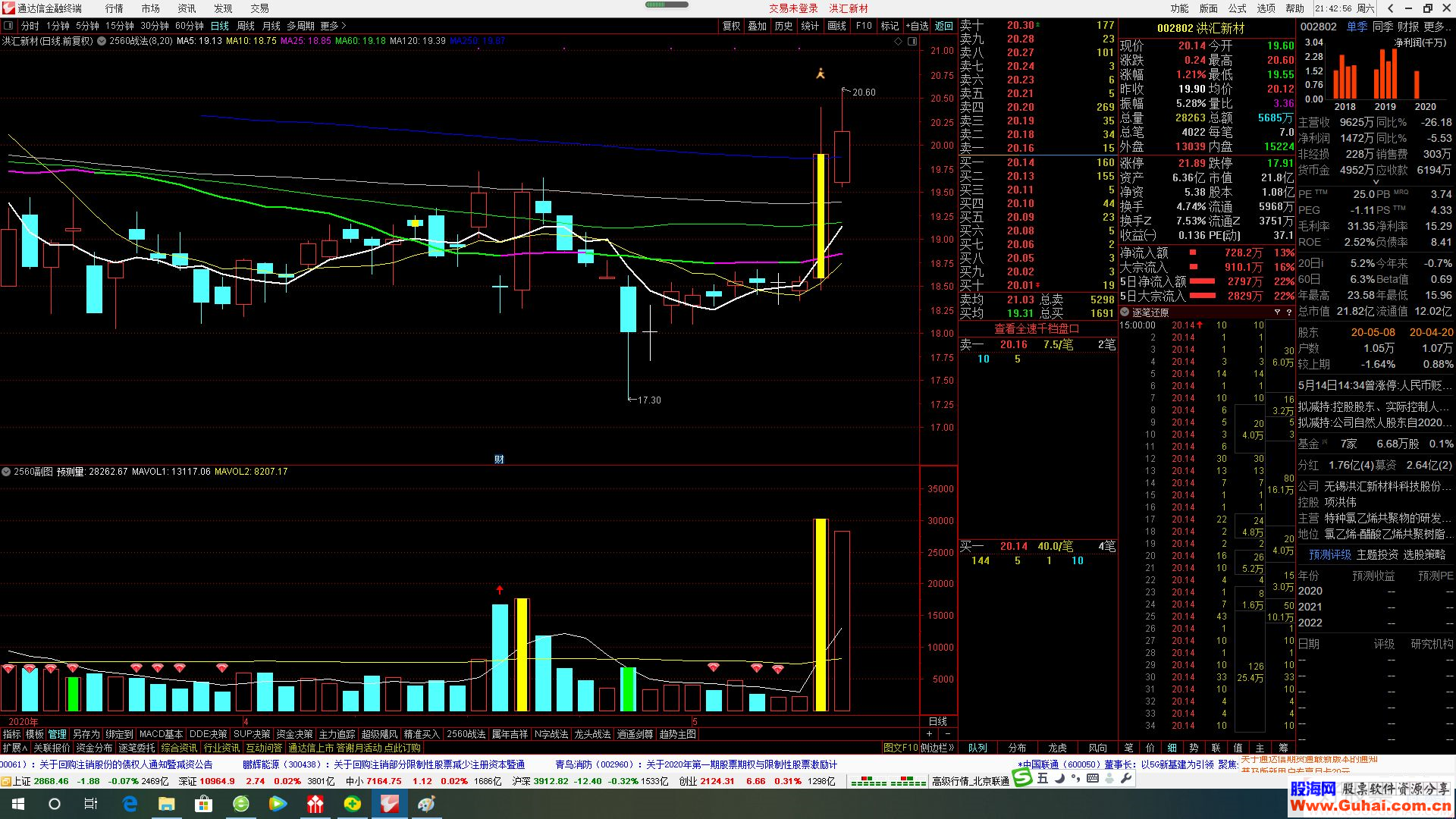
Task: Click the 逐笔还原 filter triangle icon
Action: [x=1277, y=312]
